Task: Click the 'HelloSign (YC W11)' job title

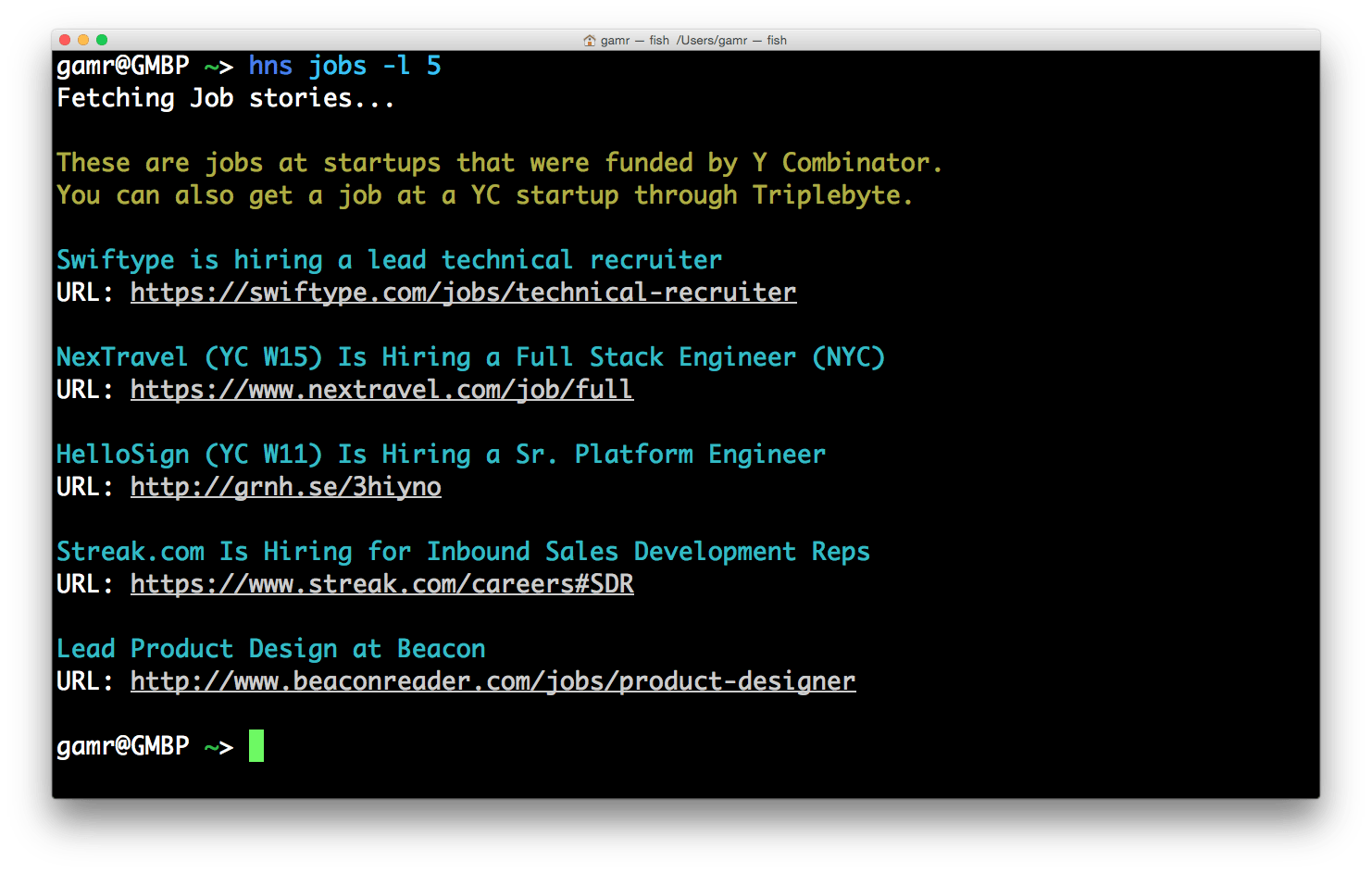Action: point(442,455)
